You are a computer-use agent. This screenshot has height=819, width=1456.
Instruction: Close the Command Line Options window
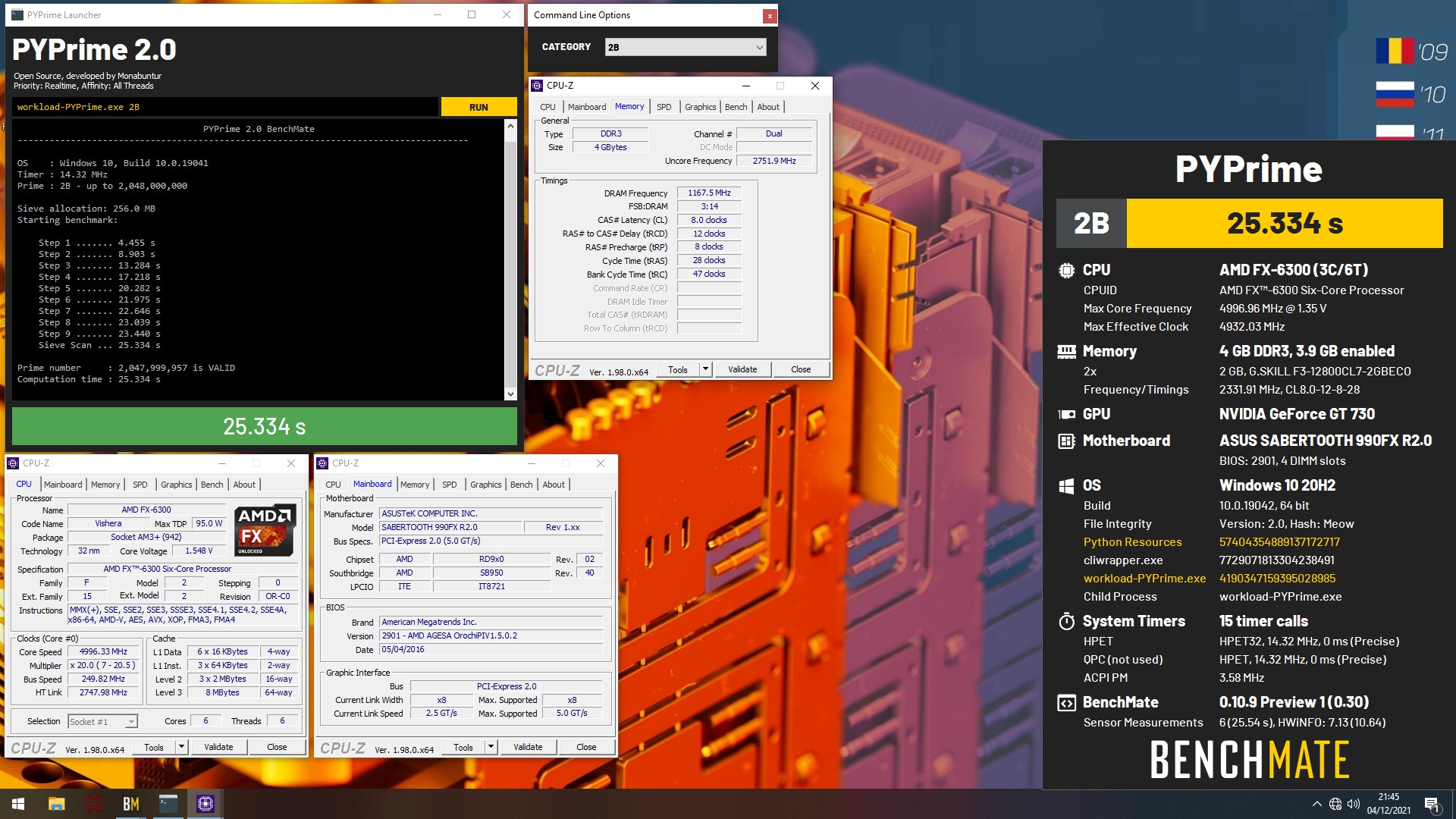click(770, 15)
